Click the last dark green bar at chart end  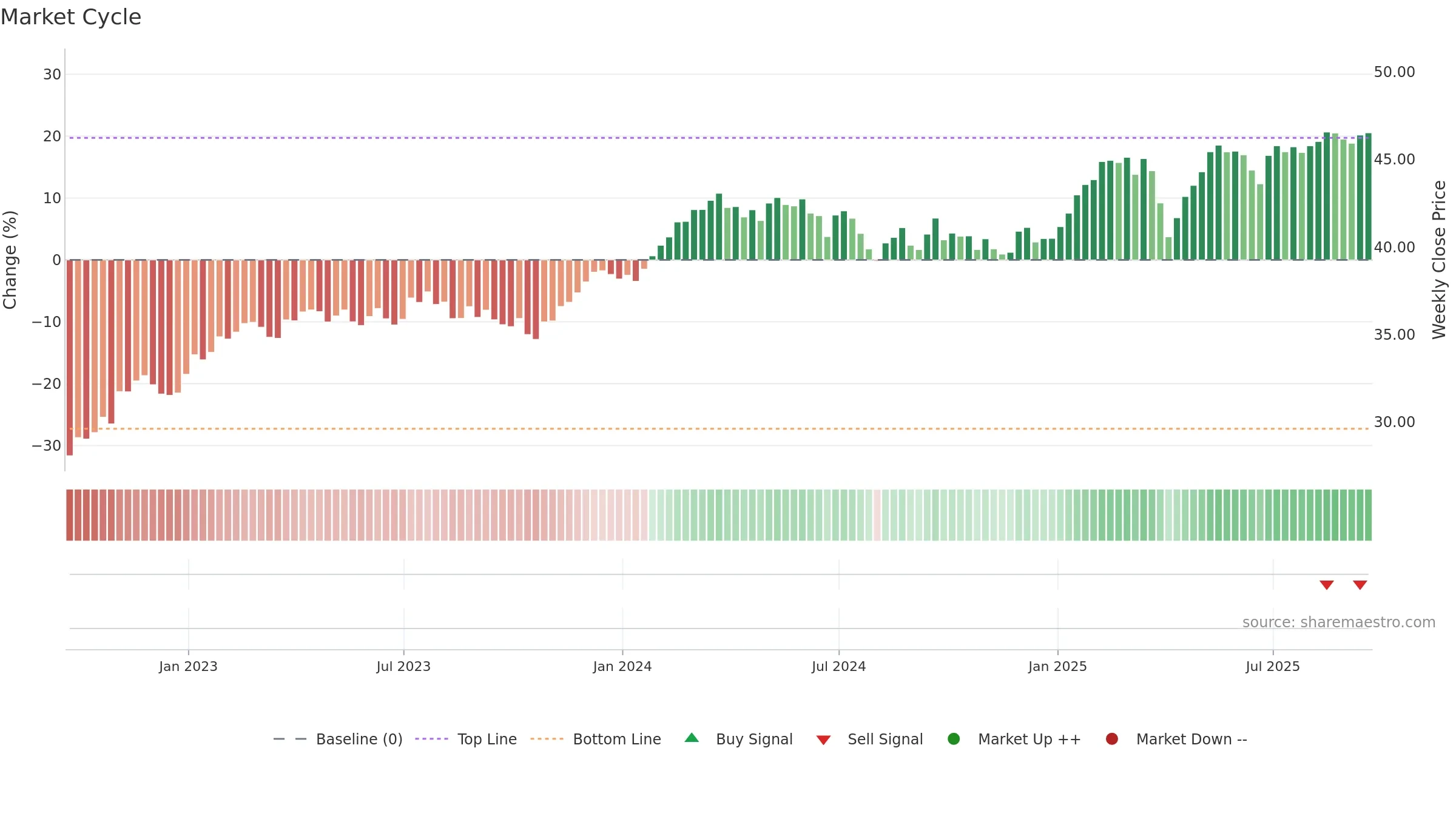click(x=1368, y=197)
